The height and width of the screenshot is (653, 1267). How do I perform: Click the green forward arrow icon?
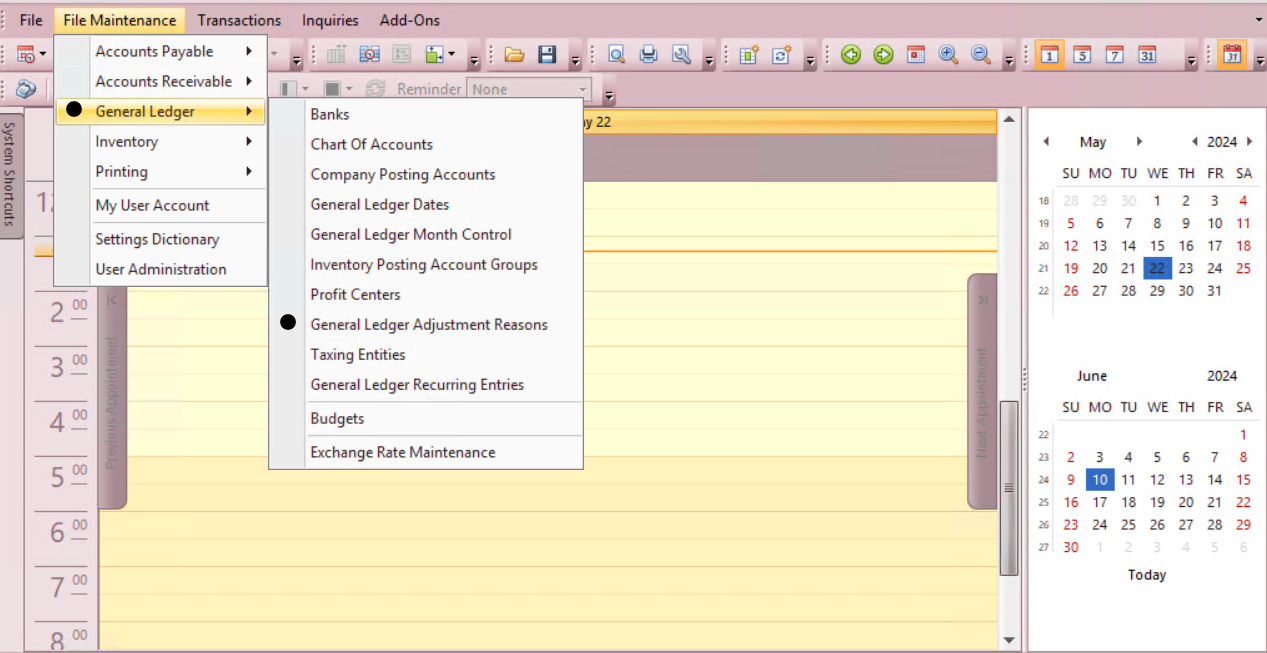(883, 55)
